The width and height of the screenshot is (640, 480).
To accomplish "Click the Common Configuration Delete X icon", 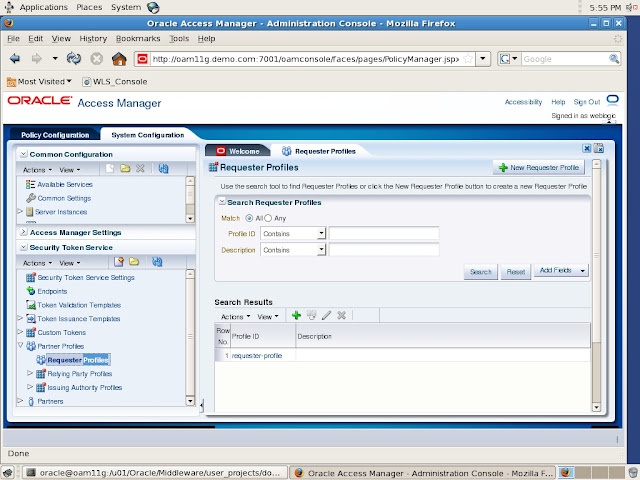I will click(x=140, y=169).
